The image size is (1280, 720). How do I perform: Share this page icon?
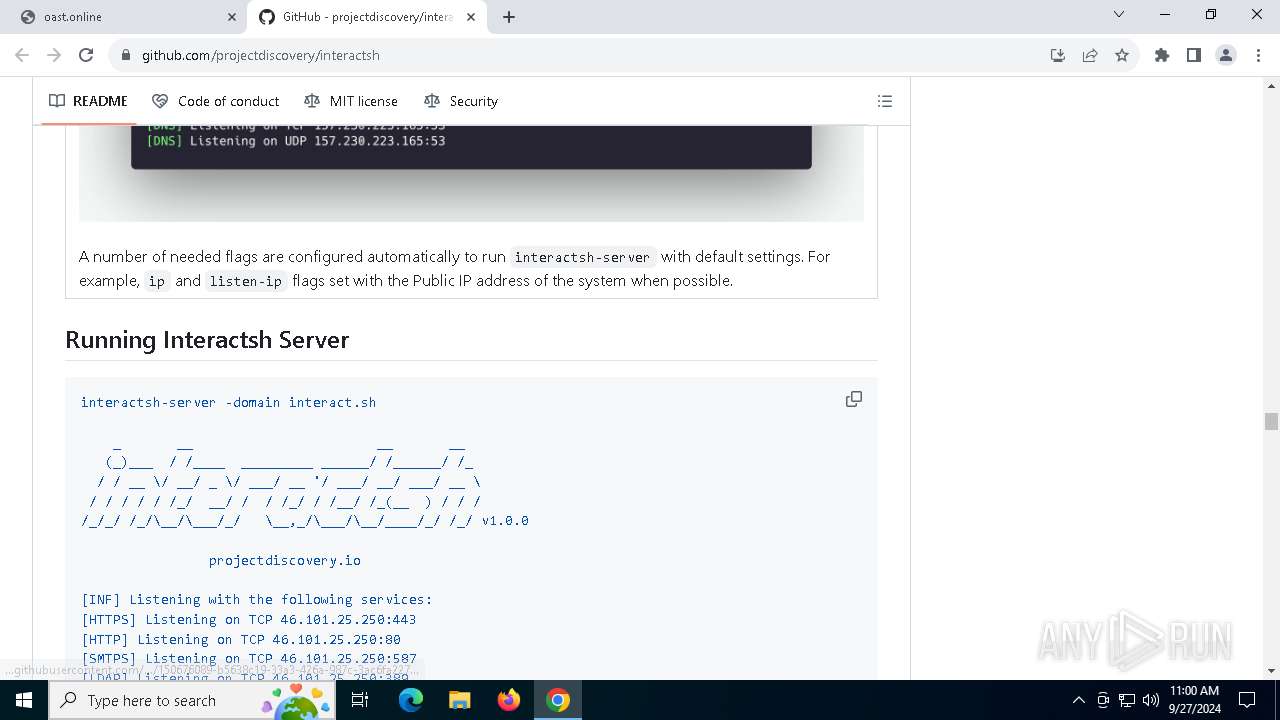coord(1090,55)
